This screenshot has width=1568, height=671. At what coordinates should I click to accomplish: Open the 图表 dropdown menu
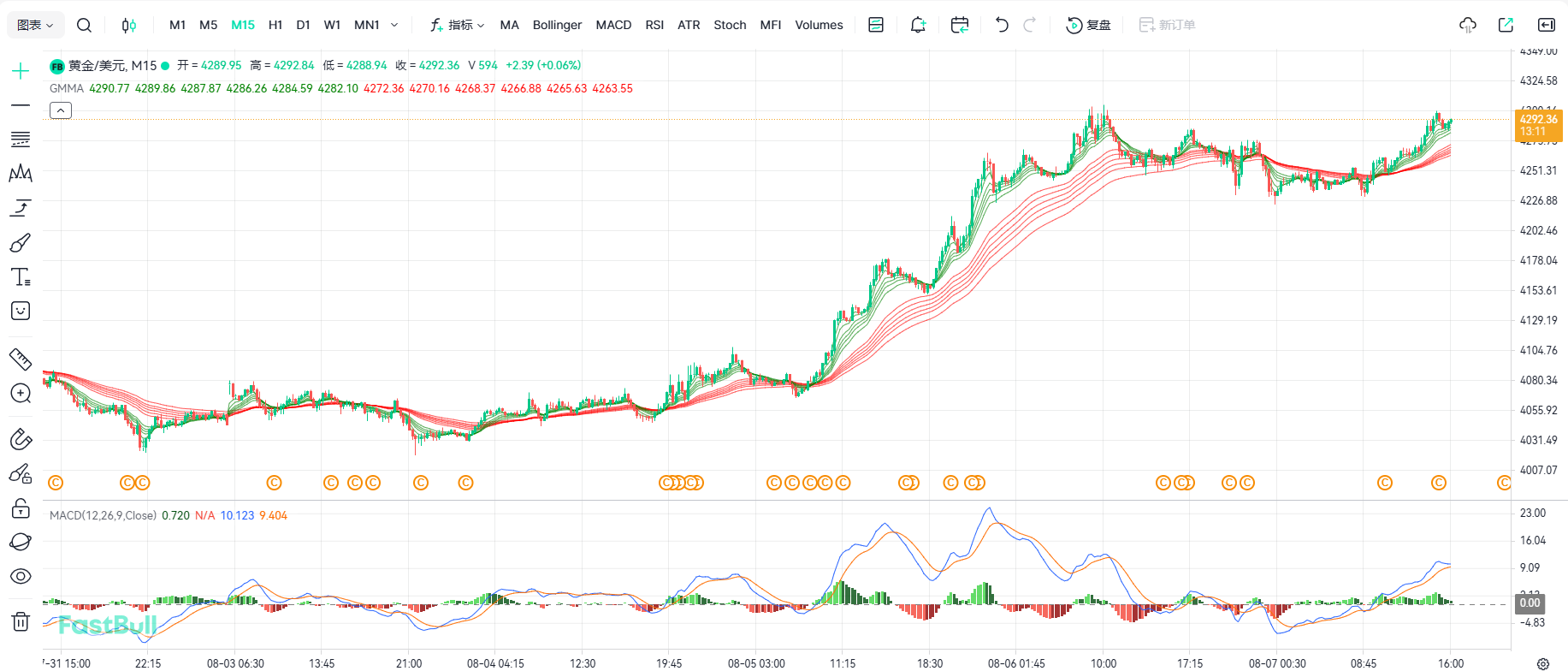coord(35,25)
